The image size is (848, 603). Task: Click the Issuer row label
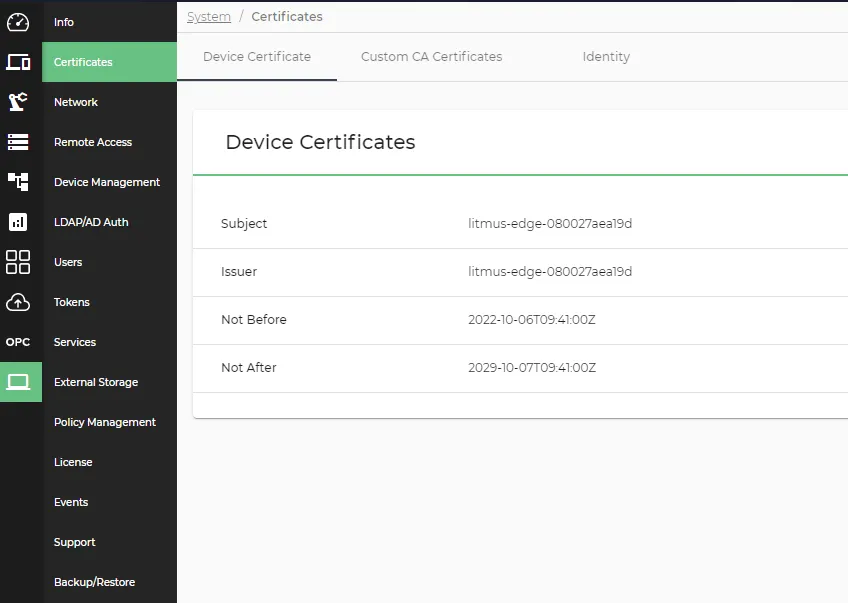[239, 271]
